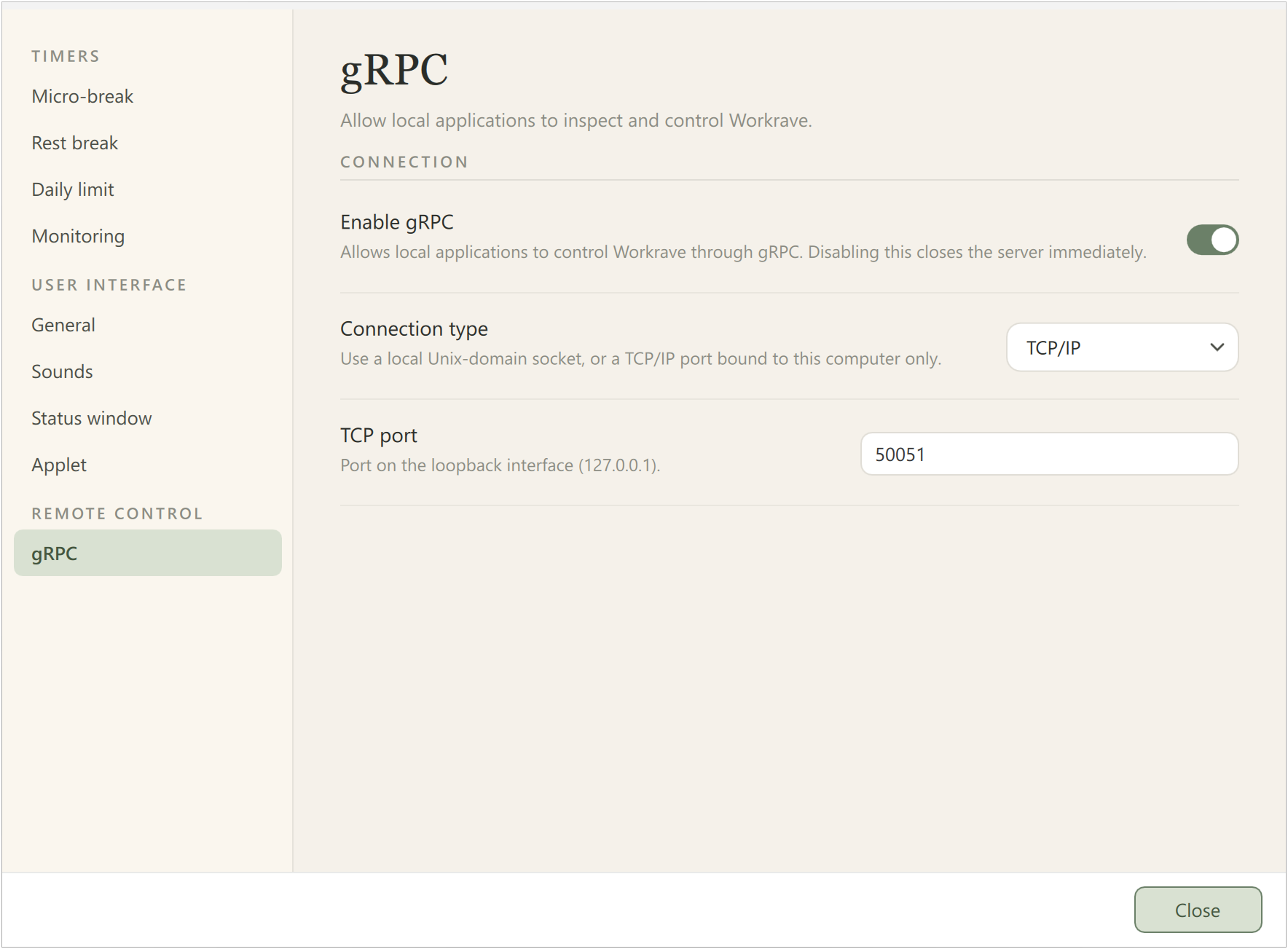Click the loopback interface description text
Viewport: 1288px width, 949px height.
(x=500, y=465)
